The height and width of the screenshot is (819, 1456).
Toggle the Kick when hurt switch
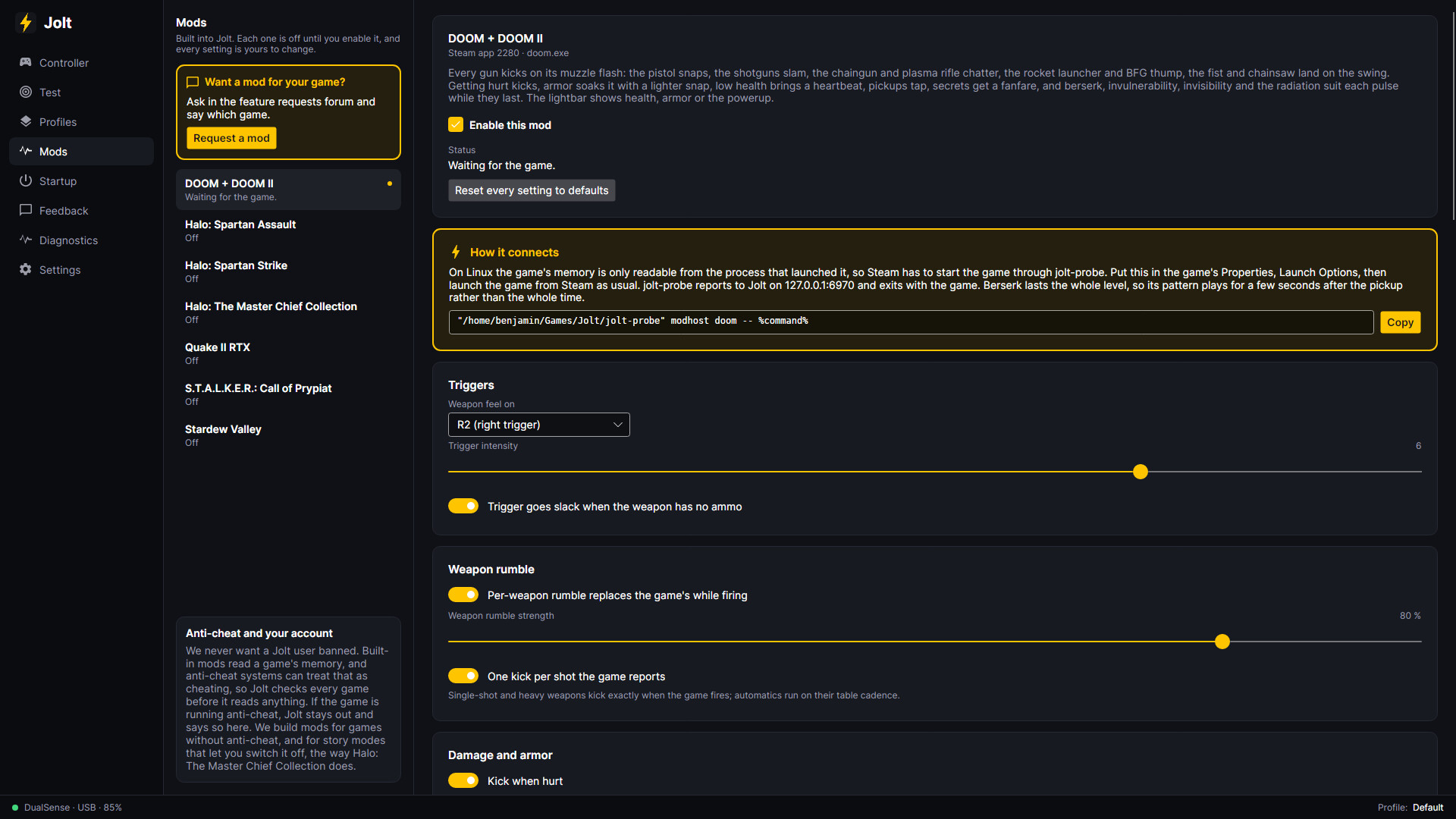[463, 780]
